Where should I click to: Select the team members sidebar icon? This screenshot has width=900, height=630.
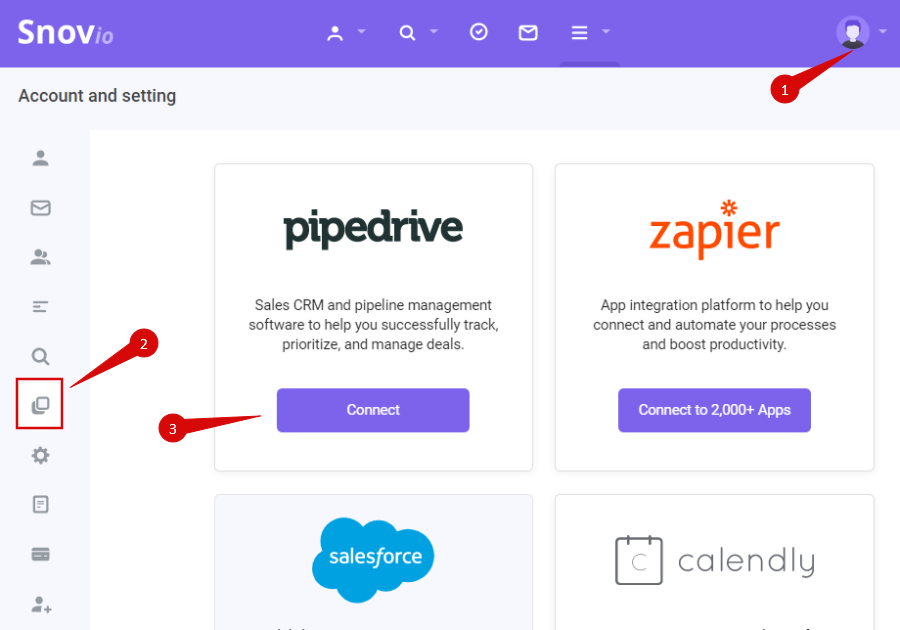[x=40, y=257]
